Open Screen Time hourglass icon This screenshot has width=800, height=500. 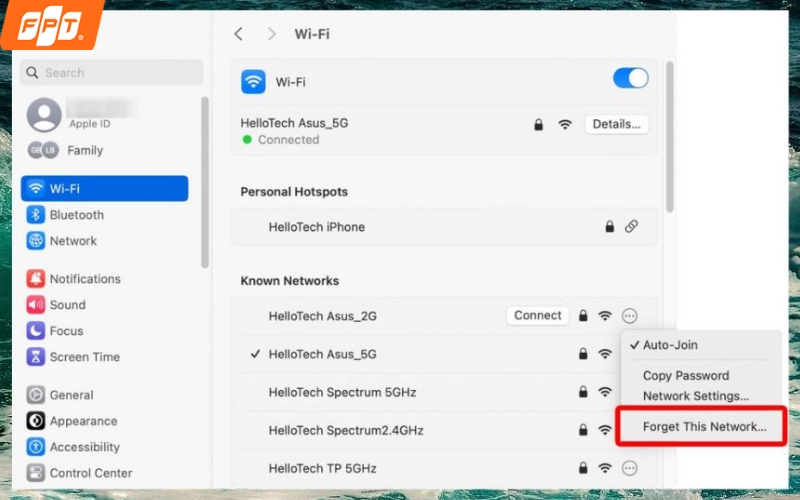tap(36, 357)
